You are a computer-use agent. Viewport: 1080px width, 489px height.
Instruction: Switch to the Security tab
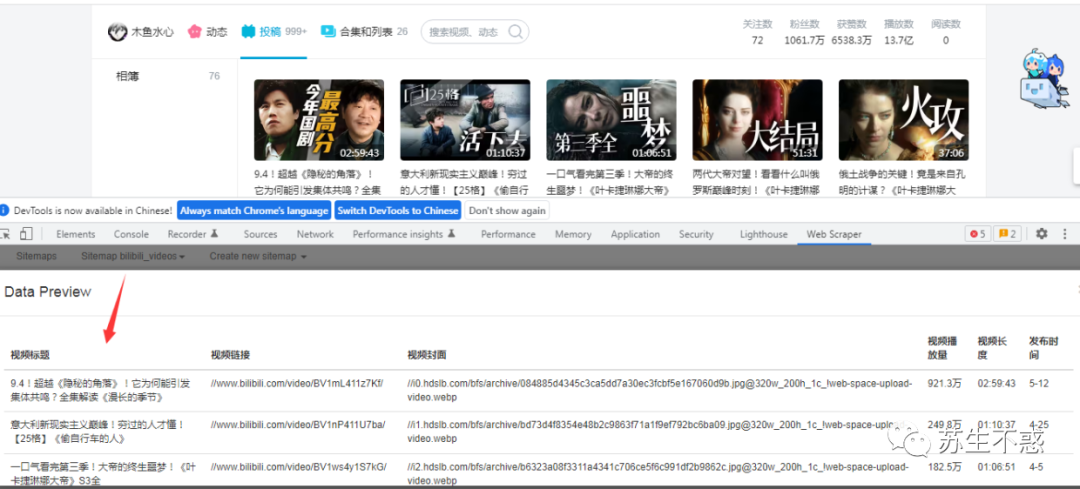point(696,234)
